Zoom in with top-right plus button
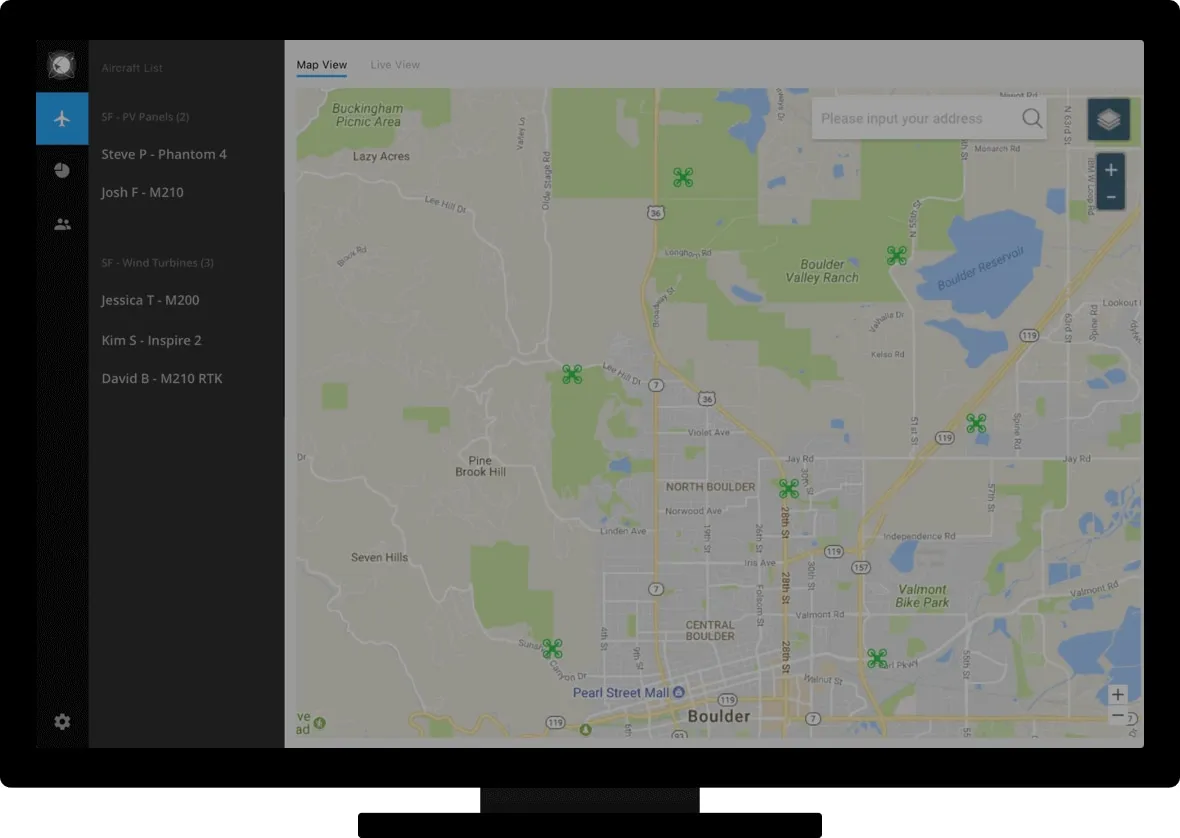This screenshot has height=838, width=1180. point(1110,170)
